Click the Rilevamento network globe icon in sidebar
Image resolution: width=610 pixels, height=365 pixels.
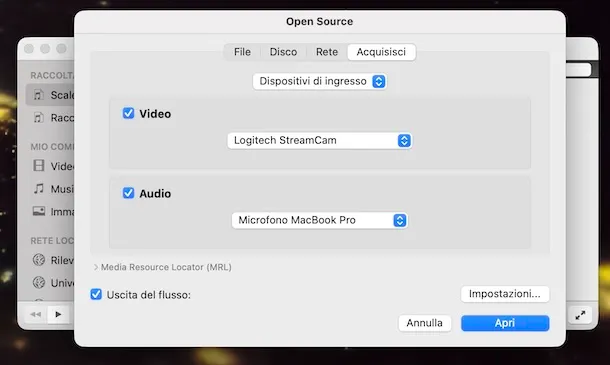(39, 260)
